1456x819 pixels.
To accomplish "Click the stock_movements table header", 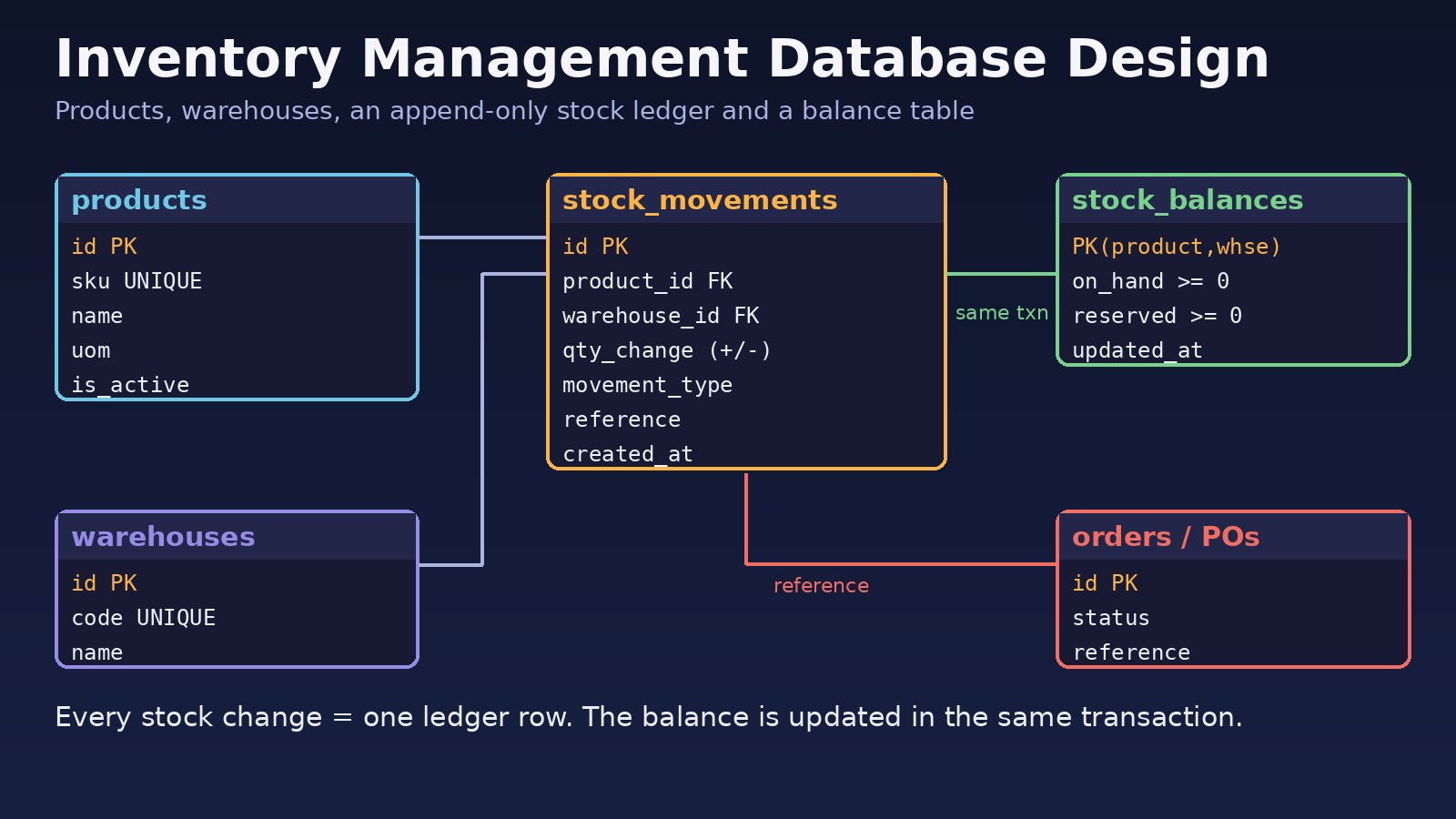I will click(746, 200).
